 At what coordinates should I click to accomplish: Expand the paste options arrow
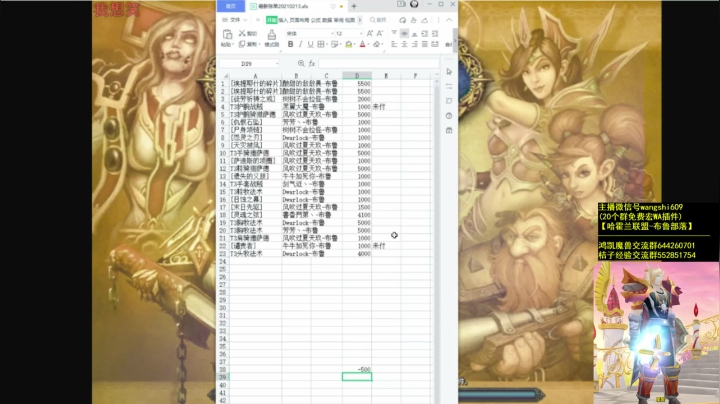tap(233, 45)
